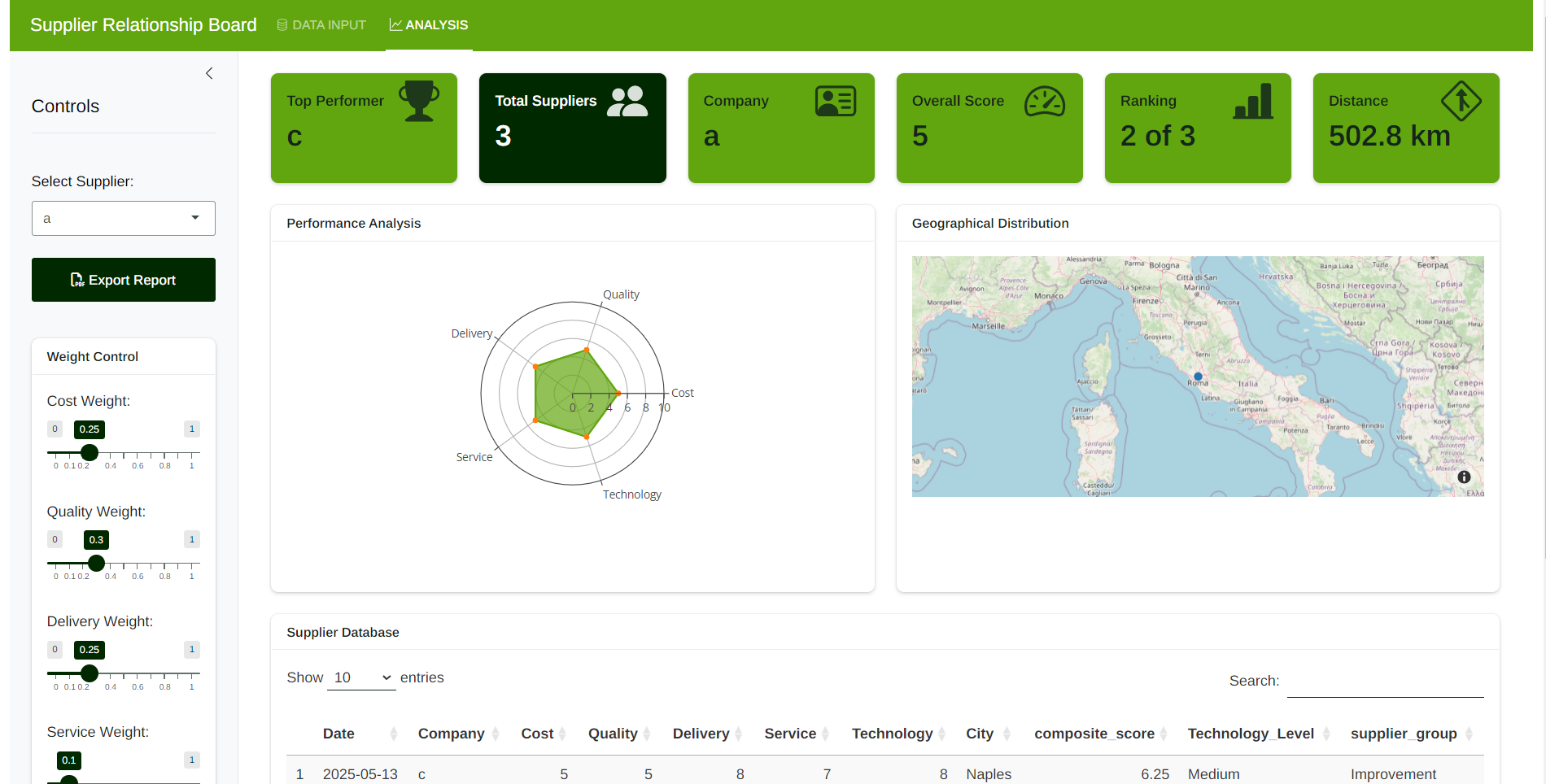Screen dimensions: 1546x784
Task: Click the Supplier Relationship Board title link
Action: [x=143, y=25]
